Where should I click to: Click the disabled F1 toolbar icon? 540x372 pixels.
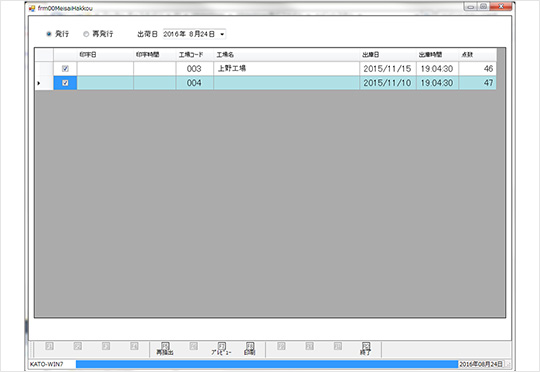[49, 346]
